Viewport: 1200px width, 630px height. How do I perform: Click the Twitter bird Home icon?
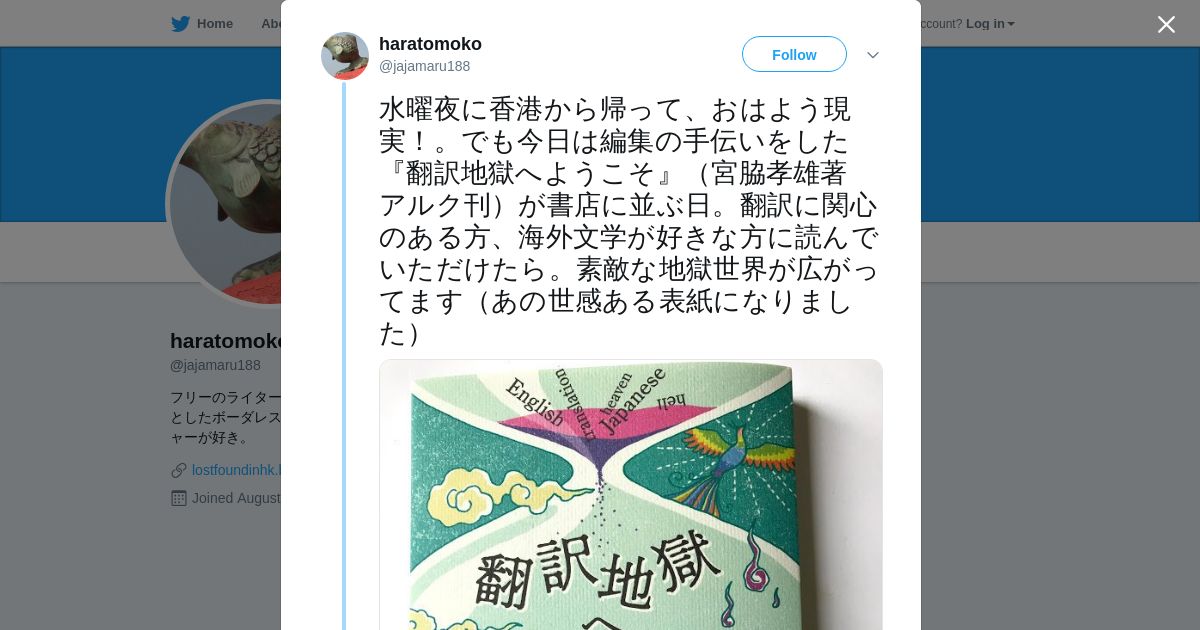[x=180, y=24]
